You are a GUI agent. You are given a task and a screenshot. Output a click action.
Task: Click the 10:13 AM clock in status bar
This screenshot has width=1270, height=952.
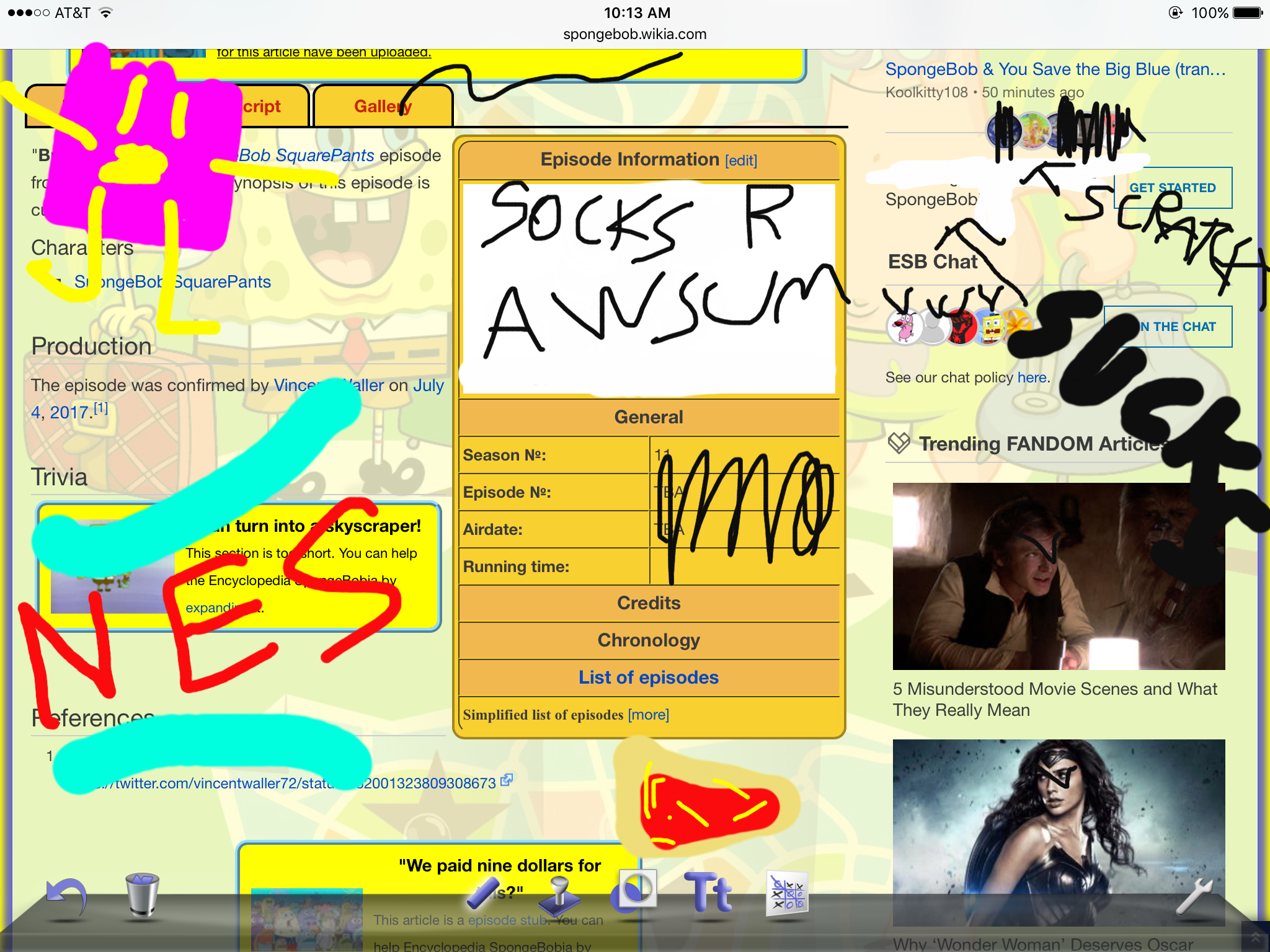point(637,12)
